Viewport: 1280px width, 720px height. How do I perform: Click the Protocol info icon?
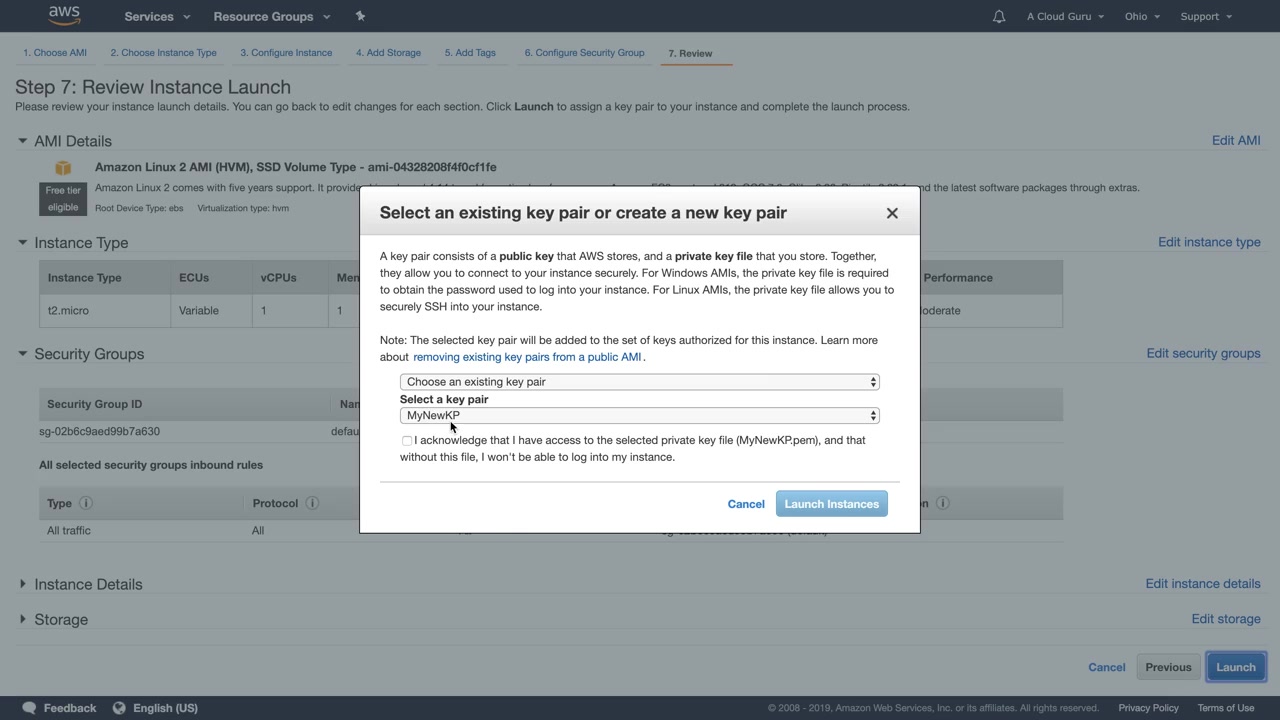tap(312, 503)
